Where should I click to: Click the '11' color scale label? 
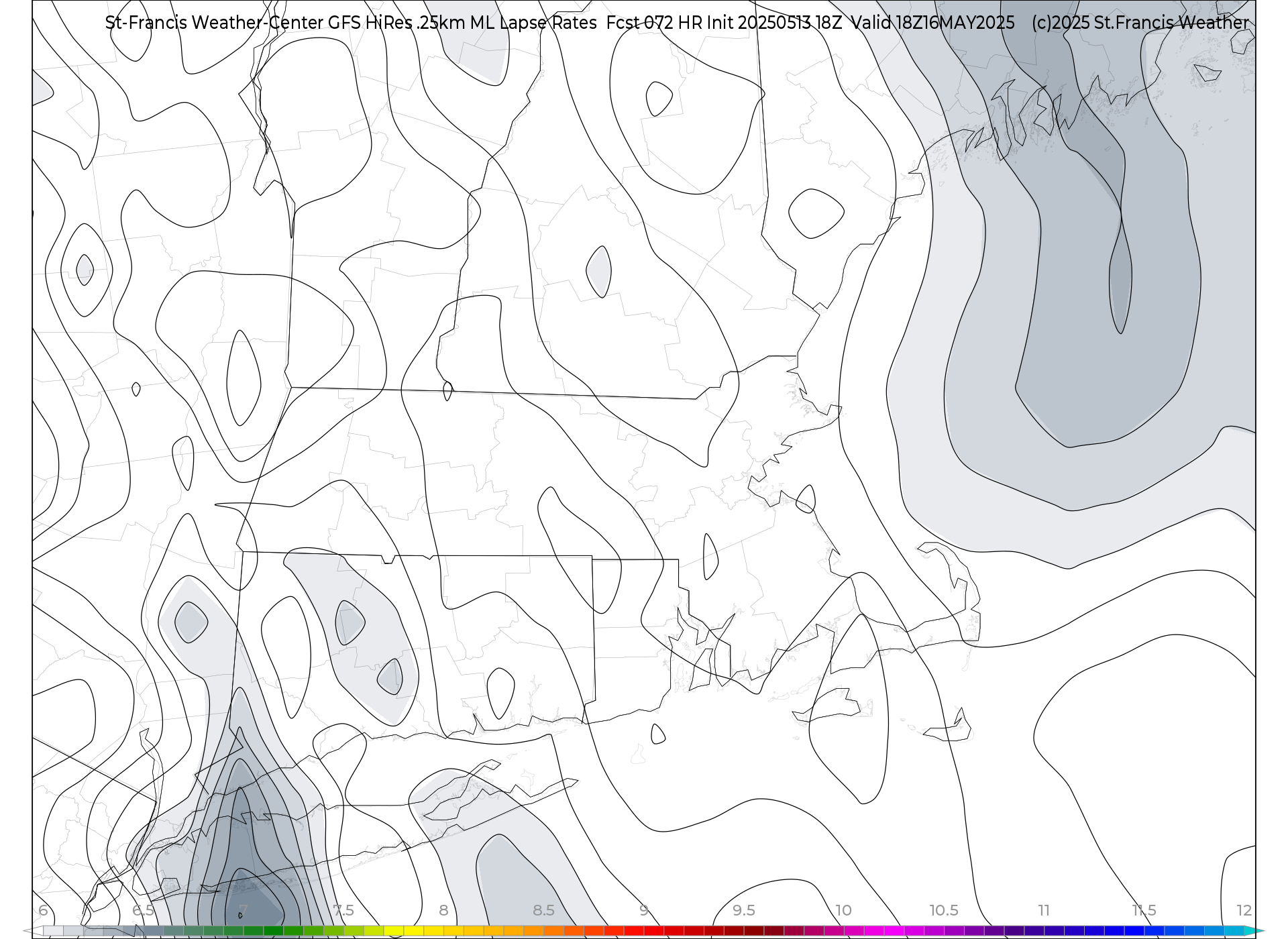[1044, 910]
